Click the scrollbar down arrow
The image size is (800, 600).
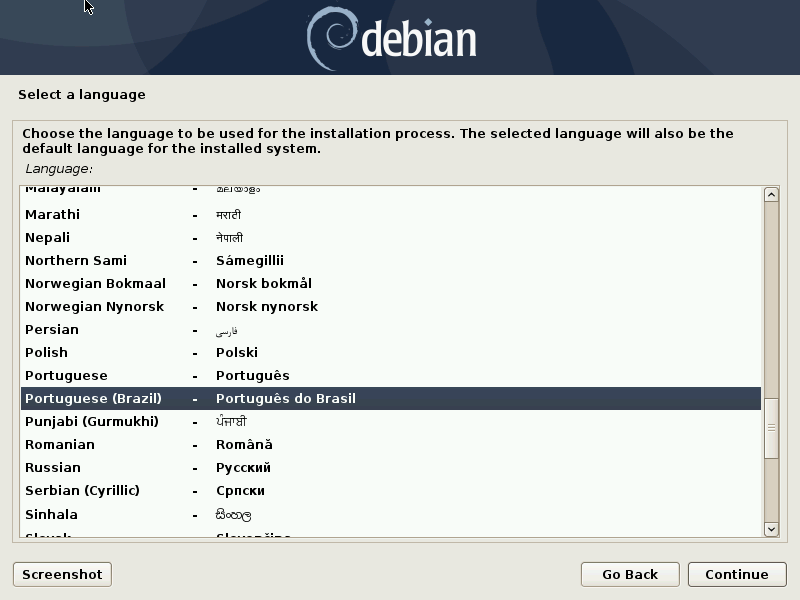click(771, 529)
